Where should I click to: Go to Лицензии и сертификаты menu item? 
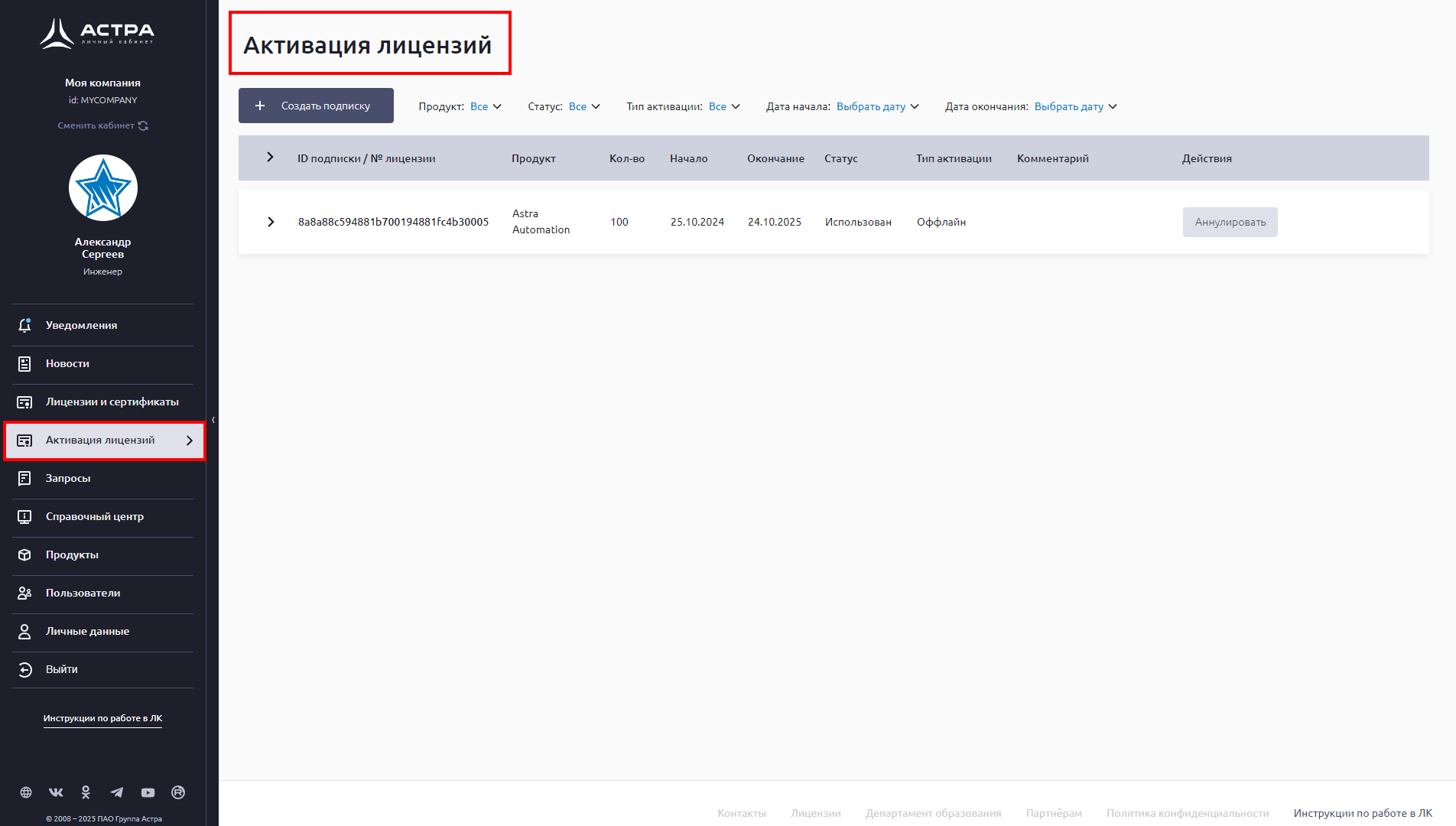click(x=112, y=402)
